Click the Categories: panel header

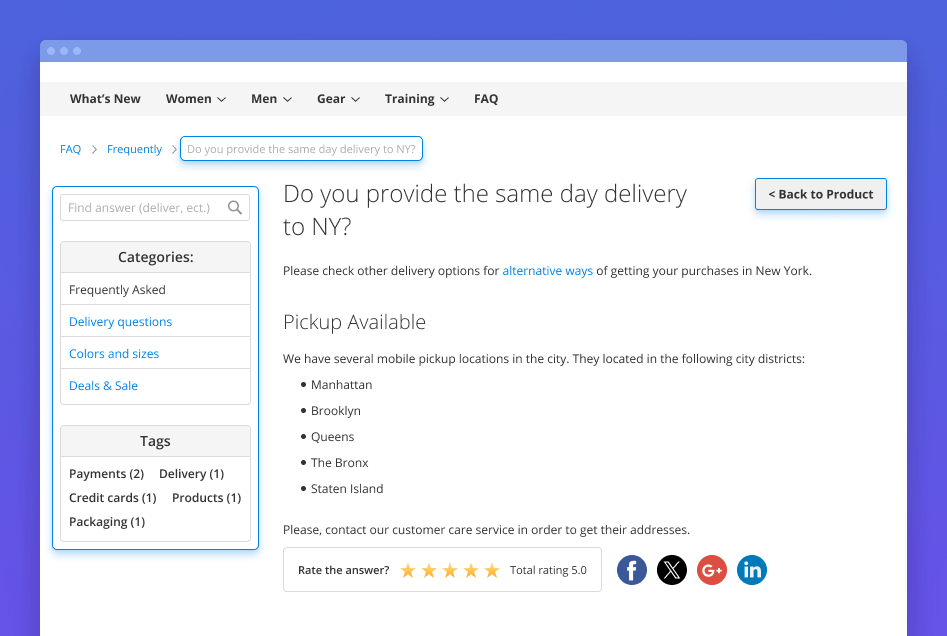[155, 257]
